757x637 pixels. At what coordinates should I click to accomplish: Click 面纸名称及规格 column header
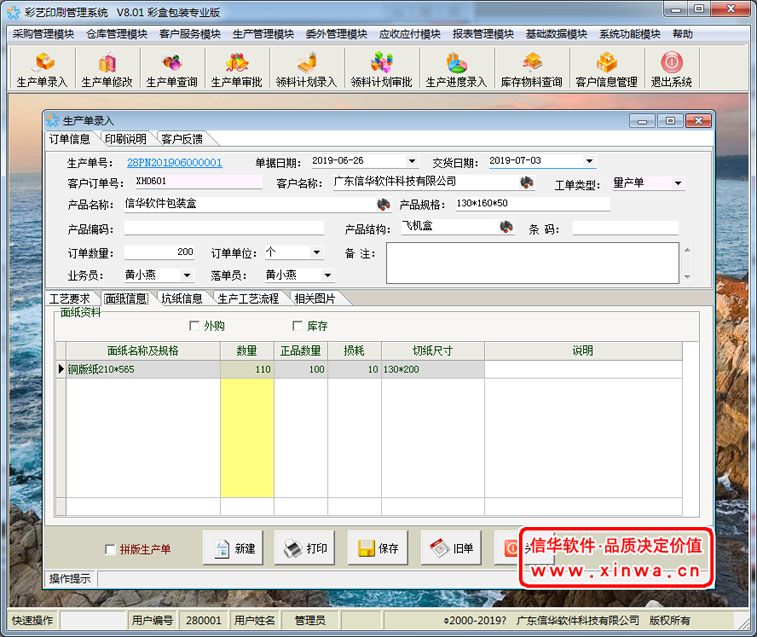pos(143,351)
